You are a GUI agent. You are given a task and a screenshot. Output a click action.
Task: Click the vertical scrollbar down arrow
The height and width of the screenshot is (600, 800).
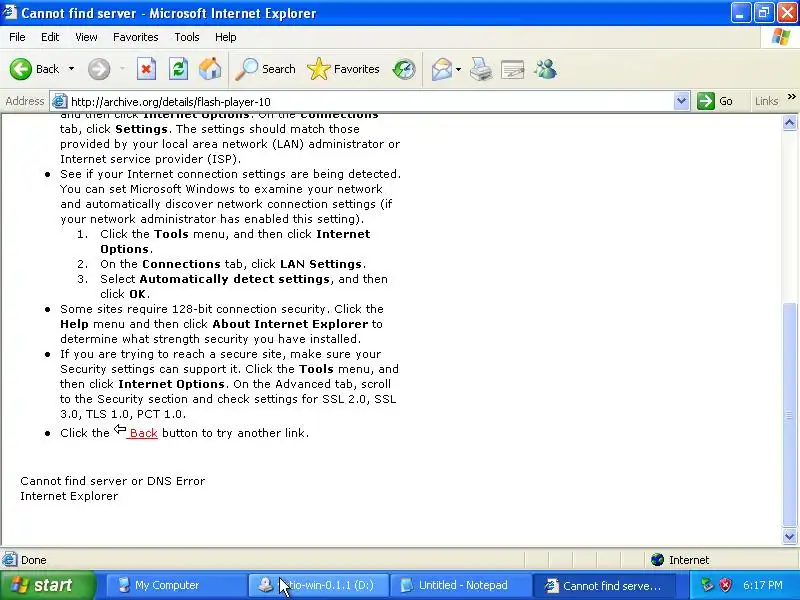click(790, 536)
